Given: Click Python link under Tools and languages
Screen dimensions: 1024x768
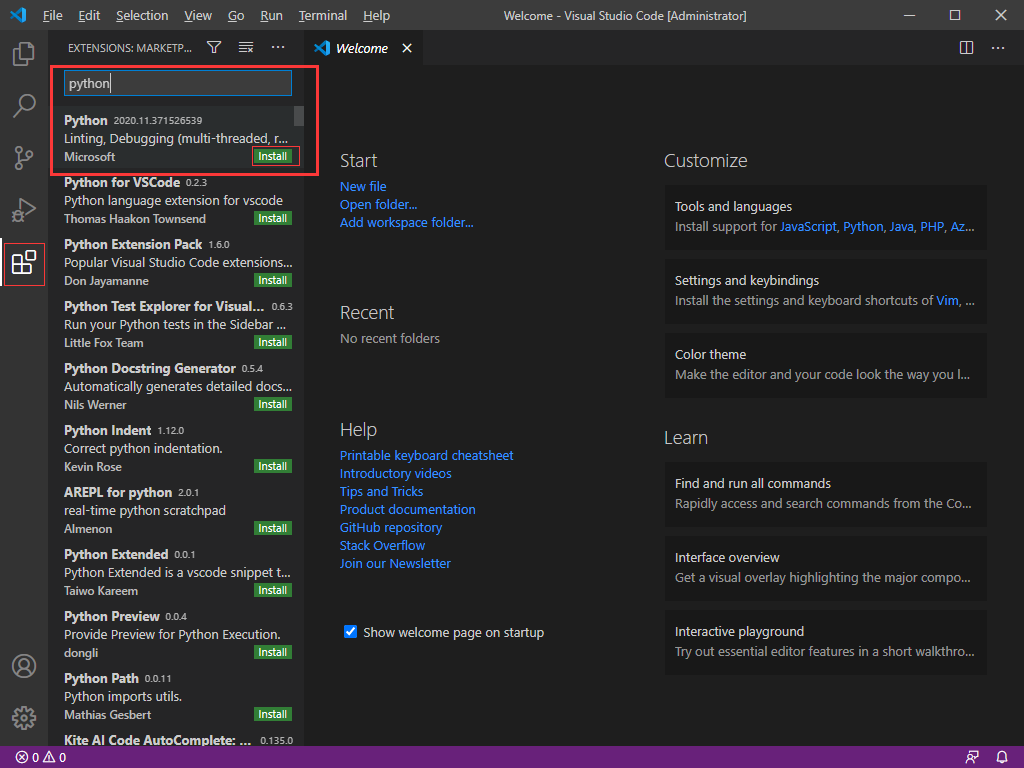Looking at the screenshot, I should (863, 227).
